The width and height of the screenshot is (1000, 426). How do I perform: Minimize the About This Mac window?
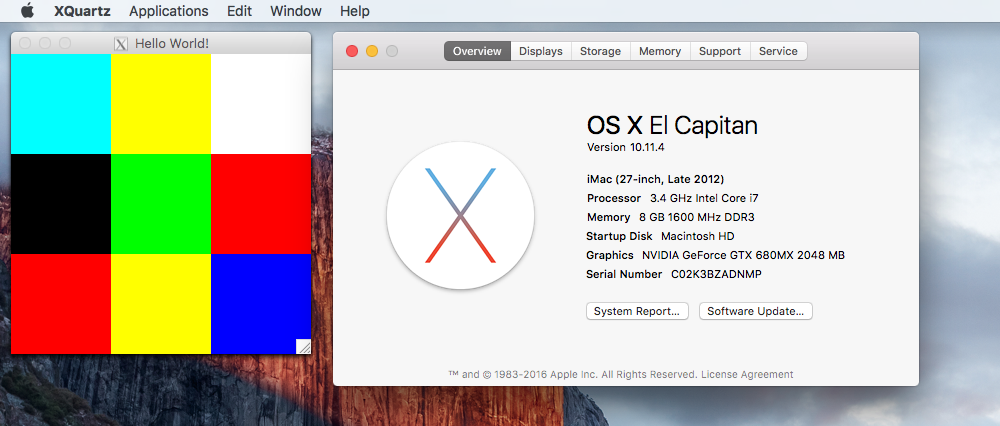372,51
